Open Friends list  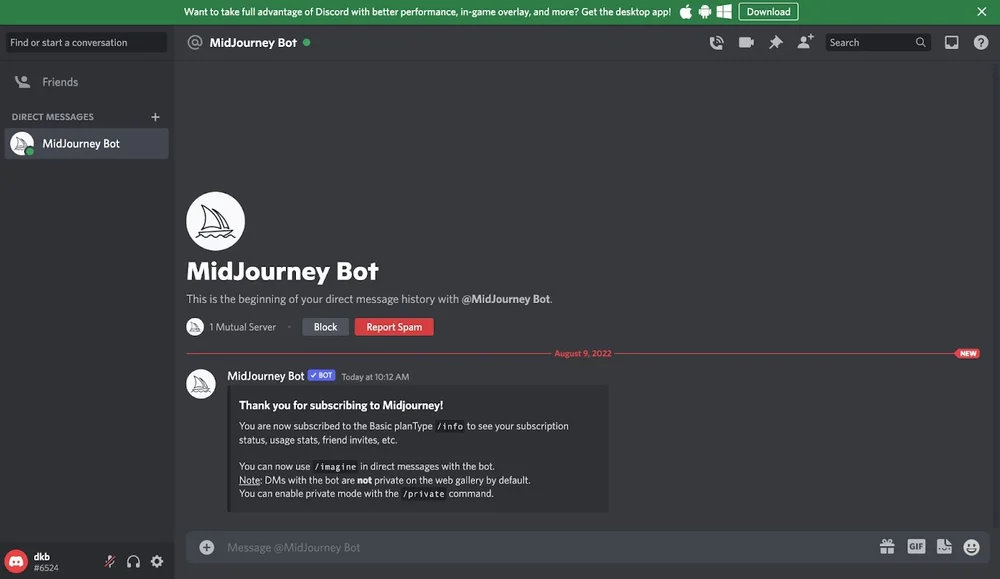point(86,82)
